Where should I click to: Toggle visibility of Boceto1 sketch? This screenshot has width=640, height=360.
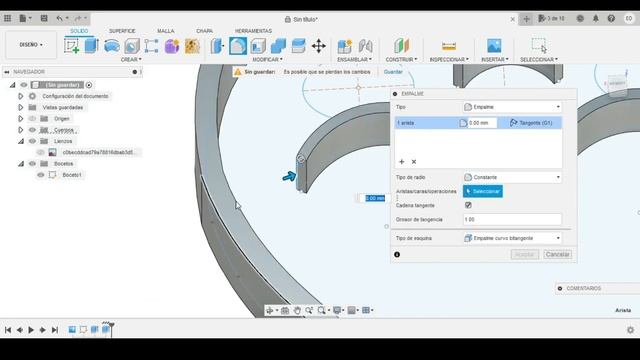point(40,175)
